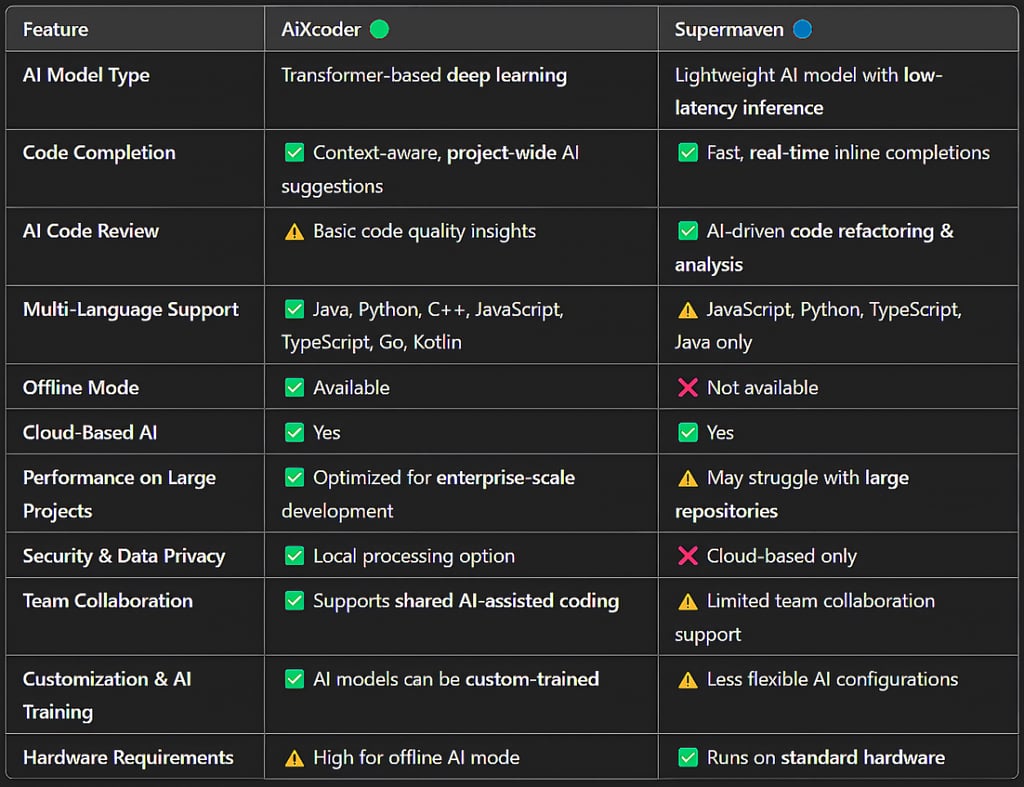1024x787 pixels.
Task: Click 'AI-driven code refactoring & analysis' text
Action: click(x=814, y=248)
